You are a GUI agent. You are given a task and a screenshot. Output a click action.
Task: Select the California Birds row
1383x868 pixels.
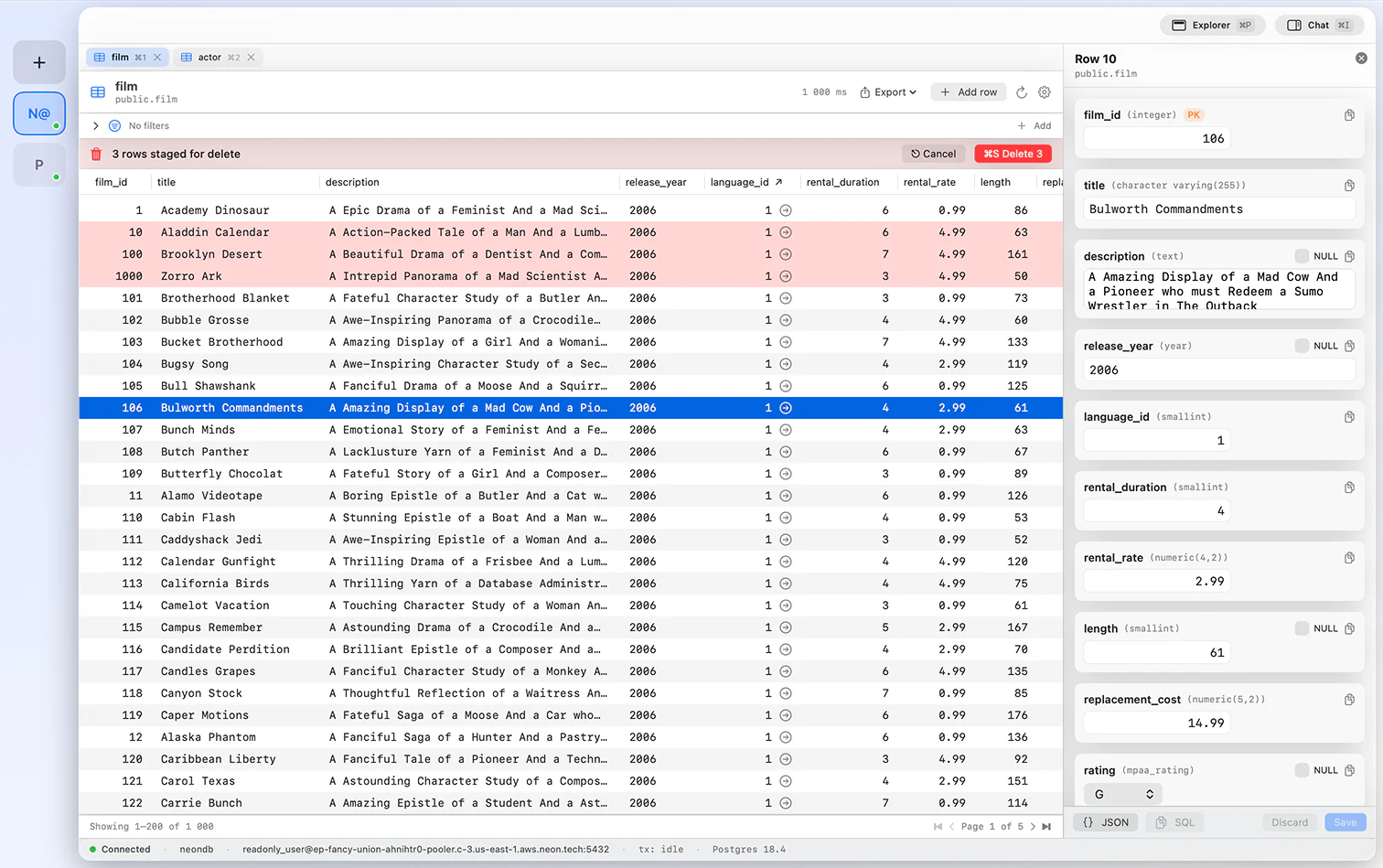tap(572, 584)
